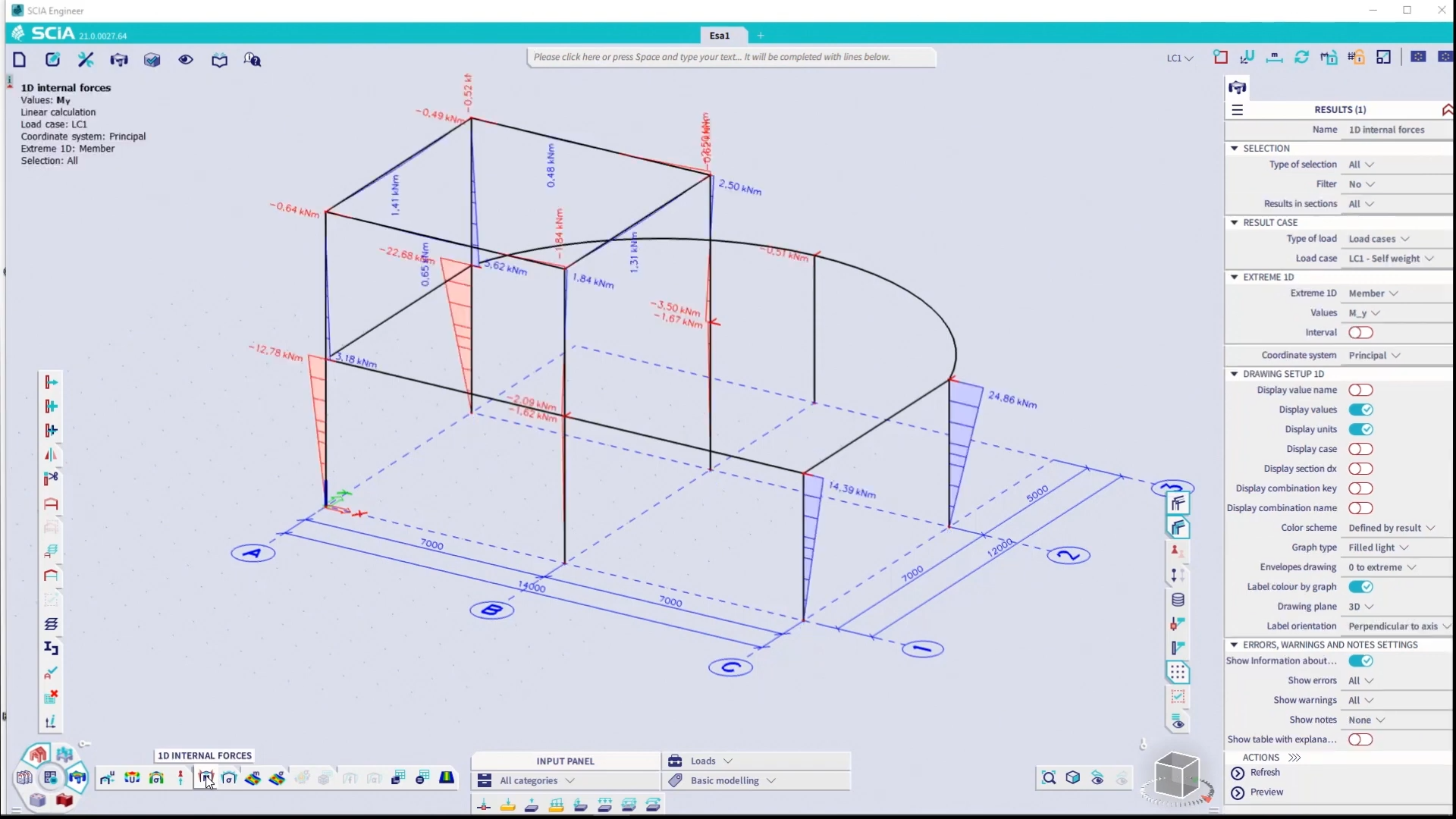Collapse the DRAWING SETUP 1D section

[x=1234, y=374]
